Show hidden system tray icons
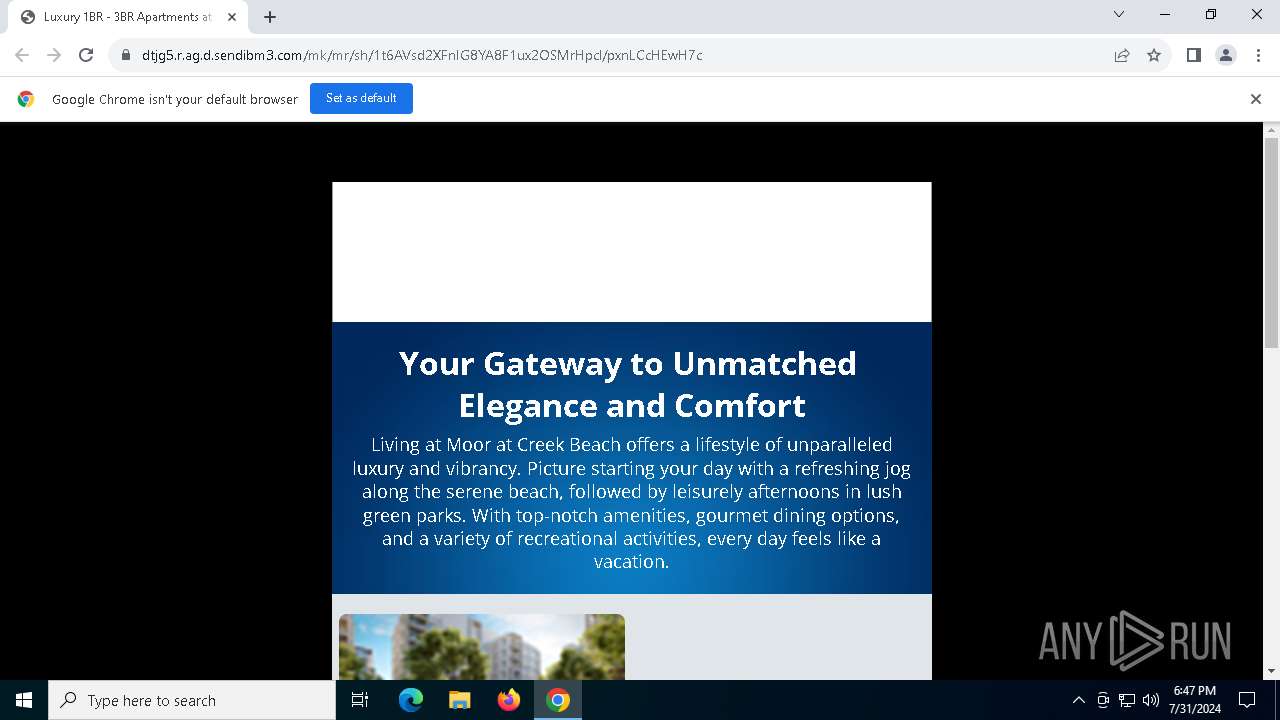Viewport: 1280px width, 720px height. point(1078,700)
